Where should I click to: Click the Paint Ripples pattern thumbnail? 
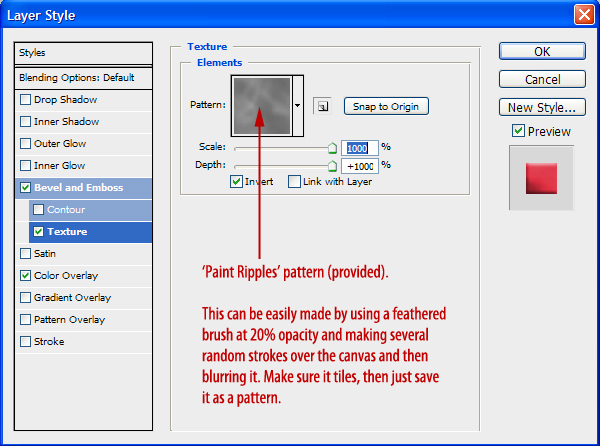tap(260, 105)
